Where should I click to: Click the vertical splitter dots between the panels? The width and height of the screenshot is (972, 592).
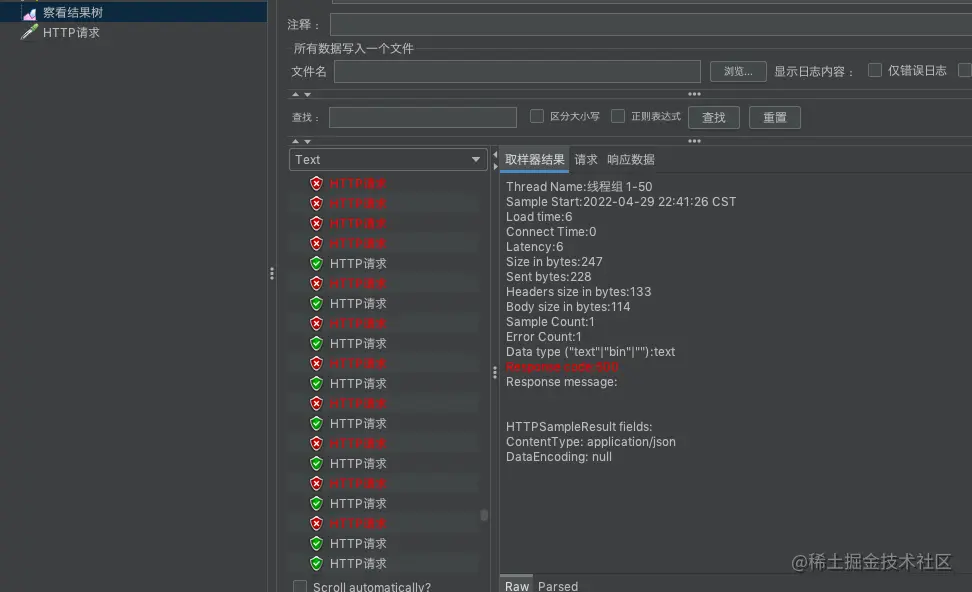pos(273,273)
